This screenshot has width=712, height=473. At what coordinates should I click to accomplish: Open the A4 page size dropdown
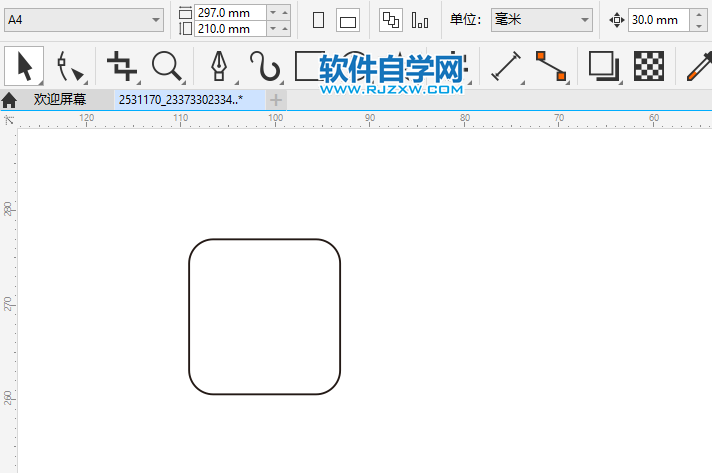tap(156, 20)
